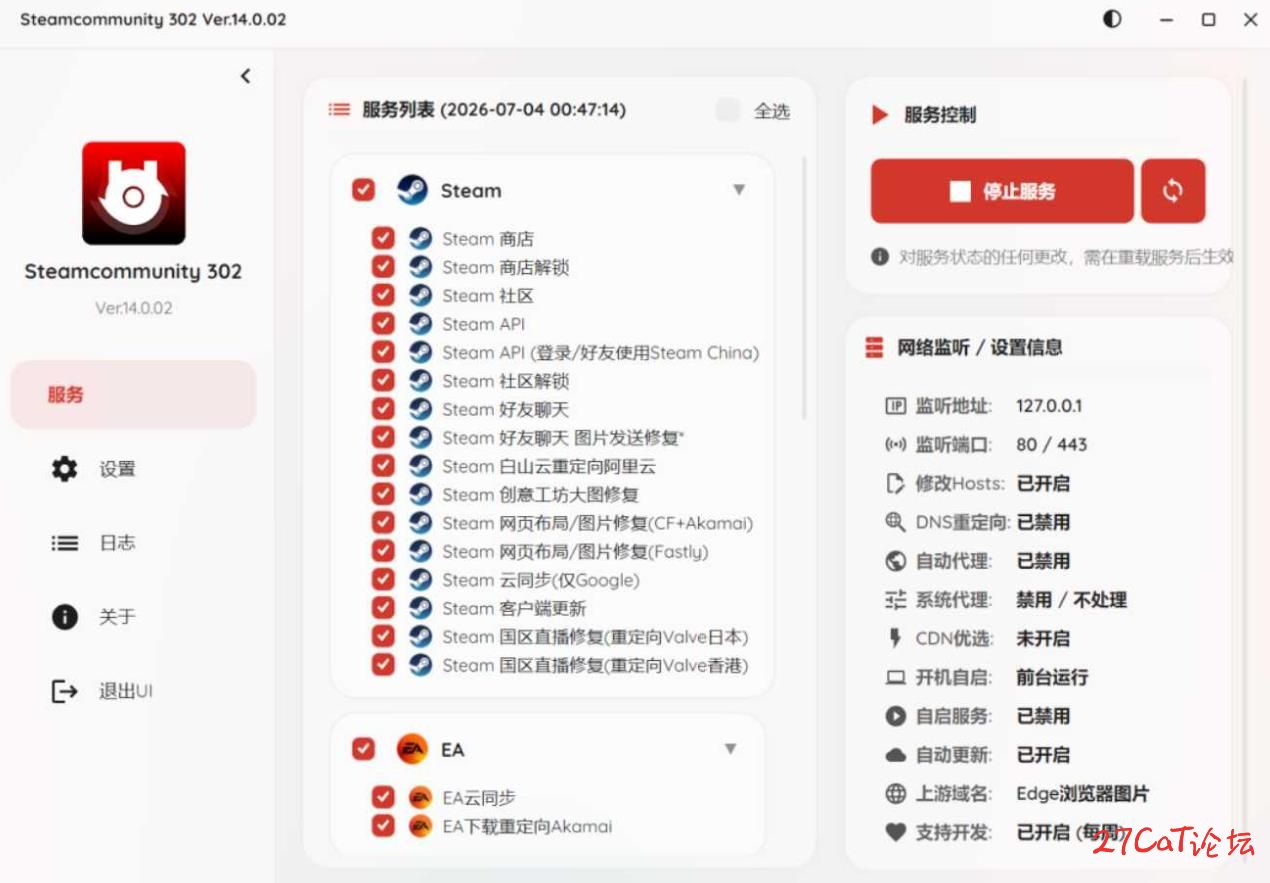Uncheck Steam 白山云重定向阿里云 checkbox

(x=383, y=466)
